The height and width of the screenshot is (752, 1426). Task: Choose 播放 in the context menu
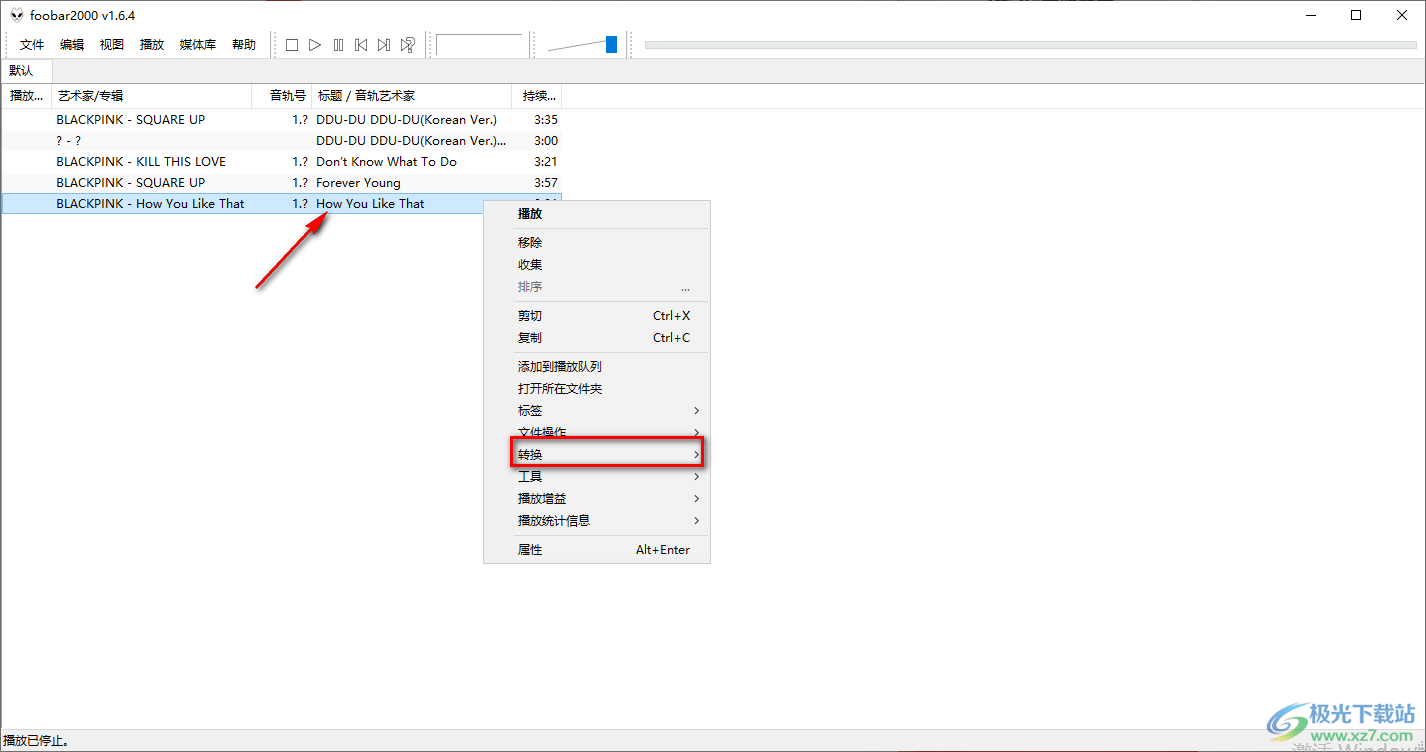pyautogui.click(x=597, y=214)
